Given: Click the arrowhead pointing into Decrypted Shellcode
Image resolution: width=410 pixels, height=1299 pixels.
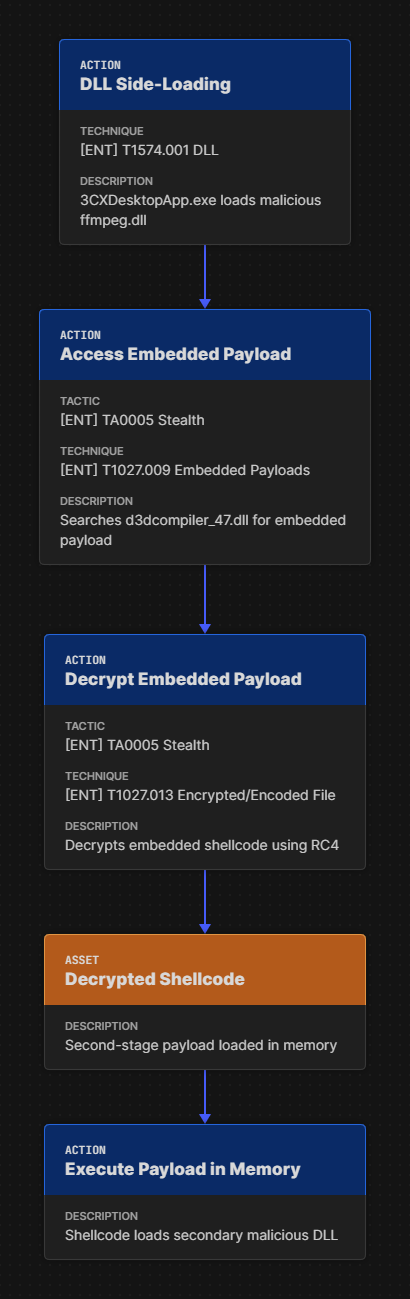Looking at the screenshot, I should pos(205,928).
